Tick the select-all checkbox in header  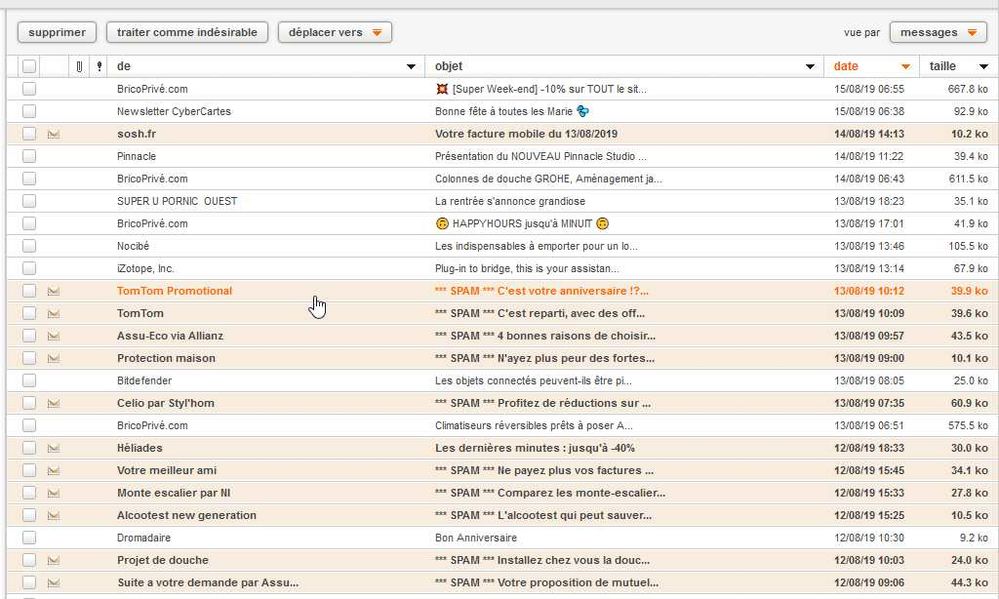tap(29, 67)
